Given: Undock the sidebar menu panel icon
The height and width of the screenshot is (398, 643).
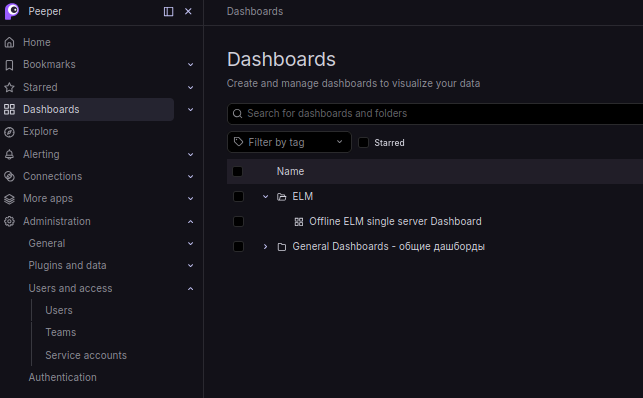Looking at the screenshot, I should click(168, 11).
